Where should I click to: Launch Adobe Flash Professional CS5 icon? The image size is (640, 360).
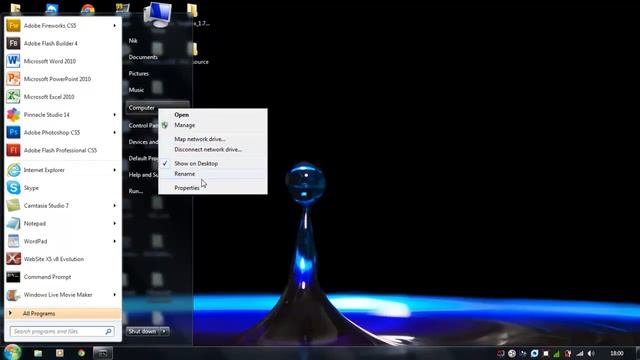[13, 150]
